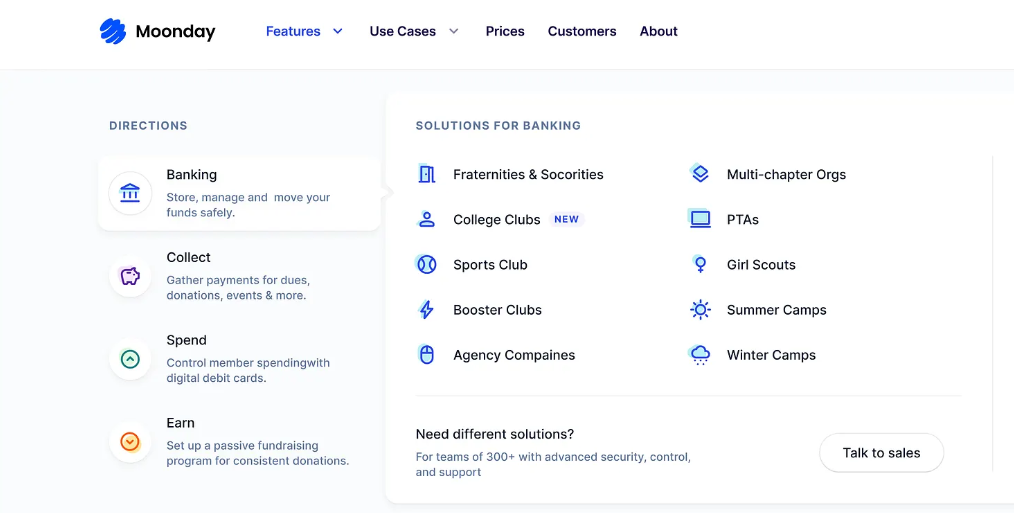Open the Fraternities & Socorities link
Screen dimensions: 1014x513
pyautogui.click(x=528, y=175)
